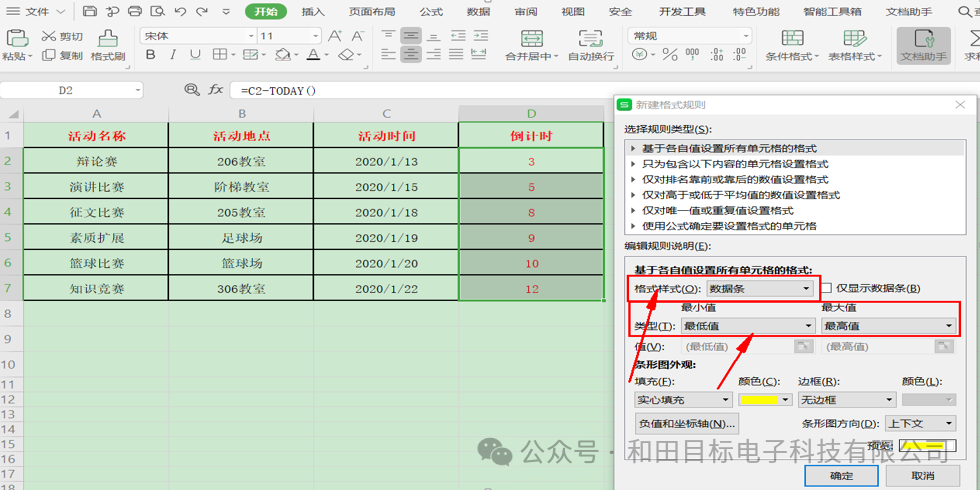The image size is (980, 490).
Task: Toggle Underline formatting
Action: tap(195, 55)
